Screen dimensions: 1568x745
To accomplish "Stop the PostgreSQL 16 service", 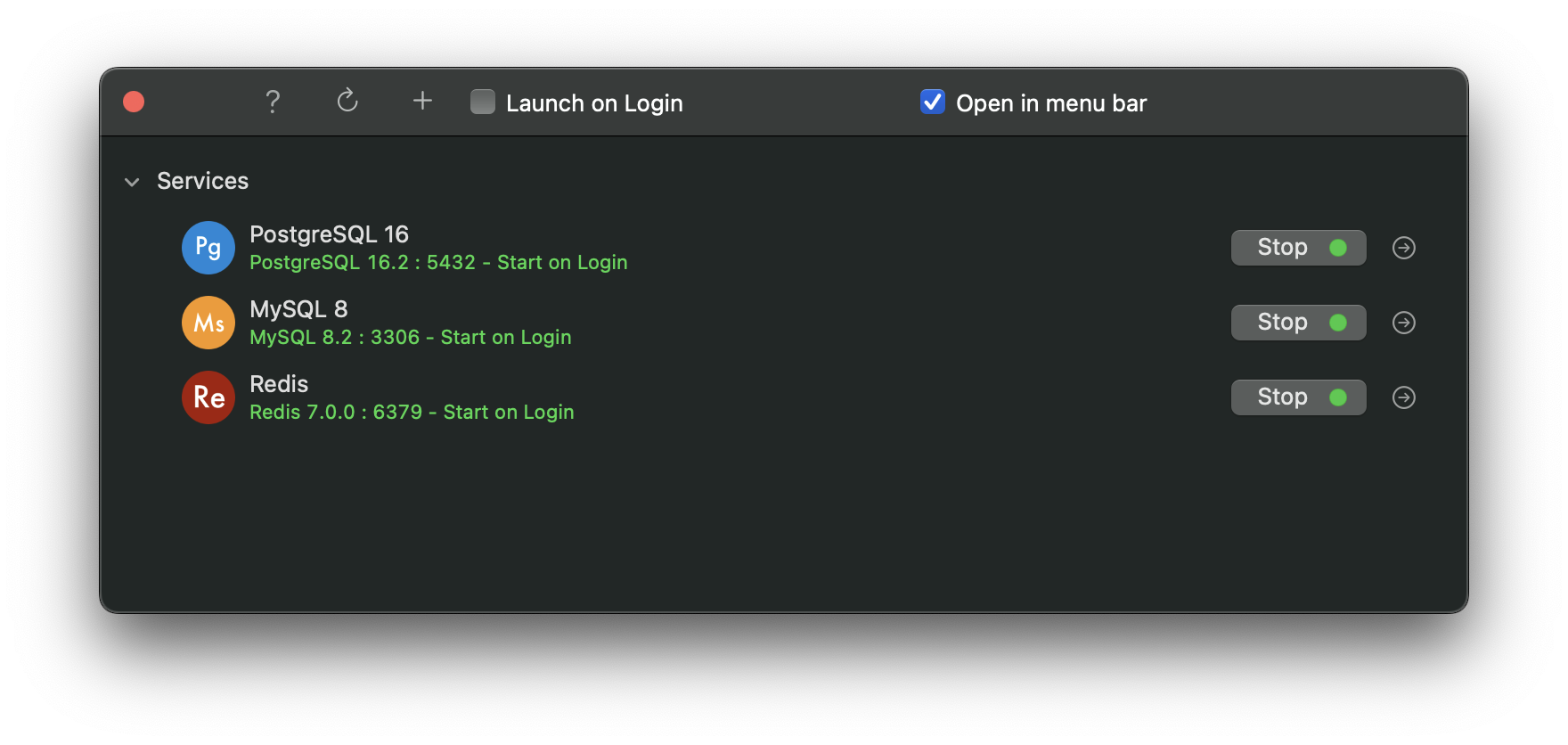I will click(1298, 248).
